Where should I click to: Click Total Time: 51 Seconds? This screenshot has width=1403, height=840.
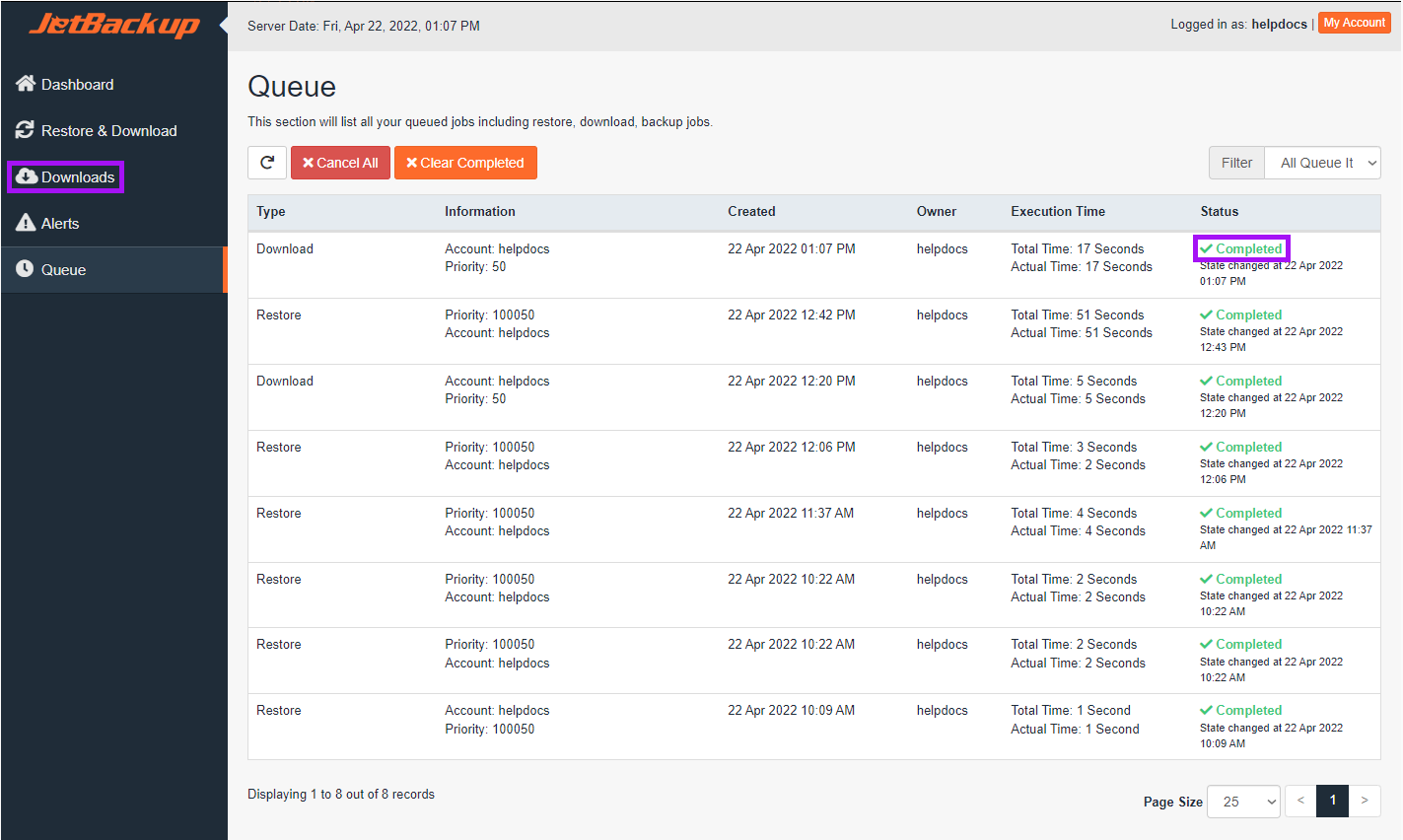1078,315
